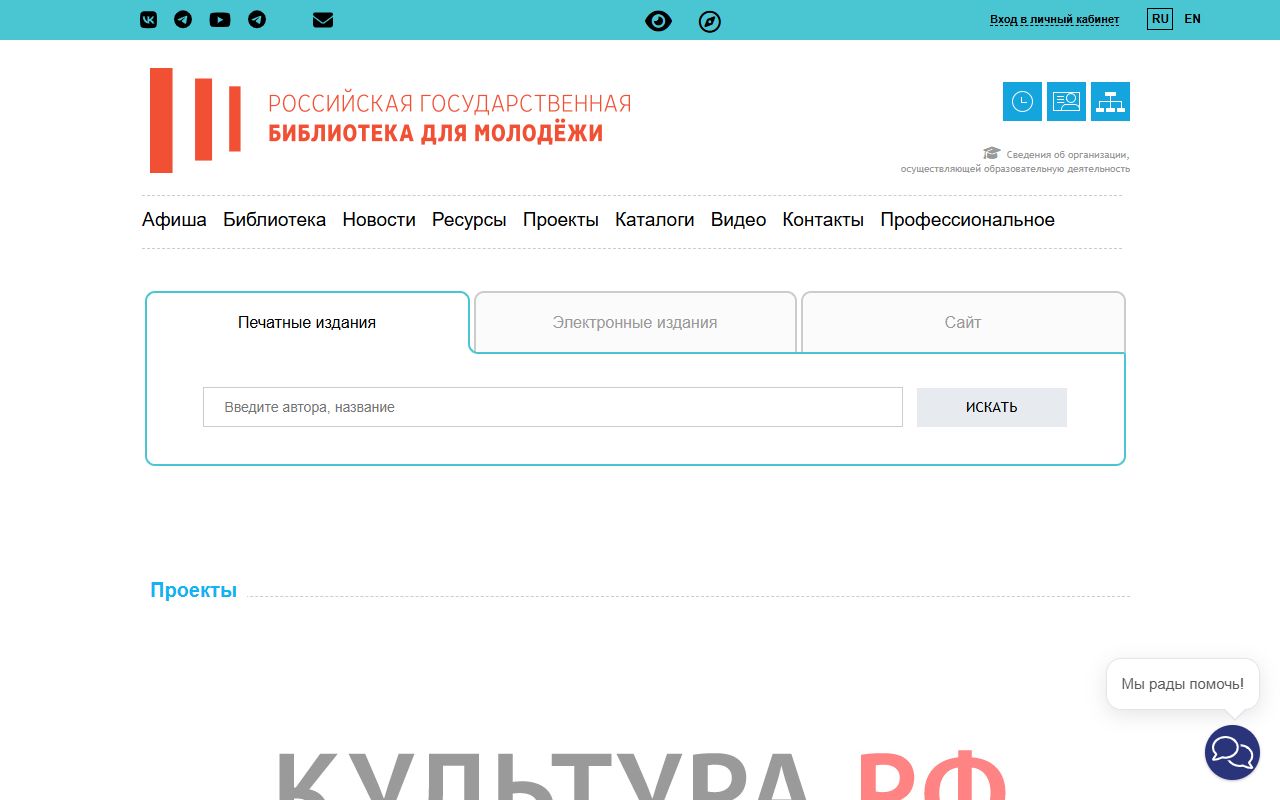1280x800 pixels.
Task: Open the VK social network icon
Action: [148, 20]
